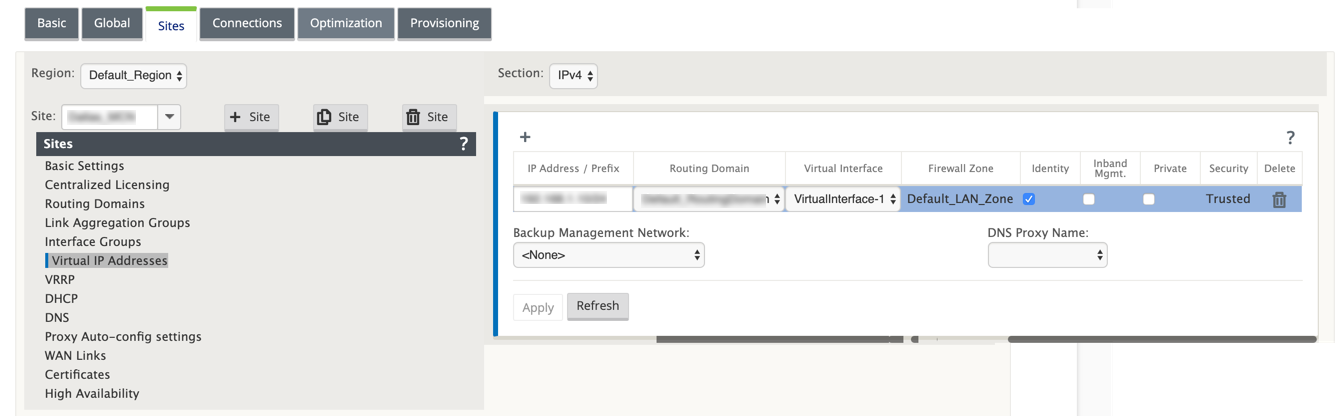Click the add Site button
Image resolution: width=1339 pixels, height=416 pixels.
251,117
